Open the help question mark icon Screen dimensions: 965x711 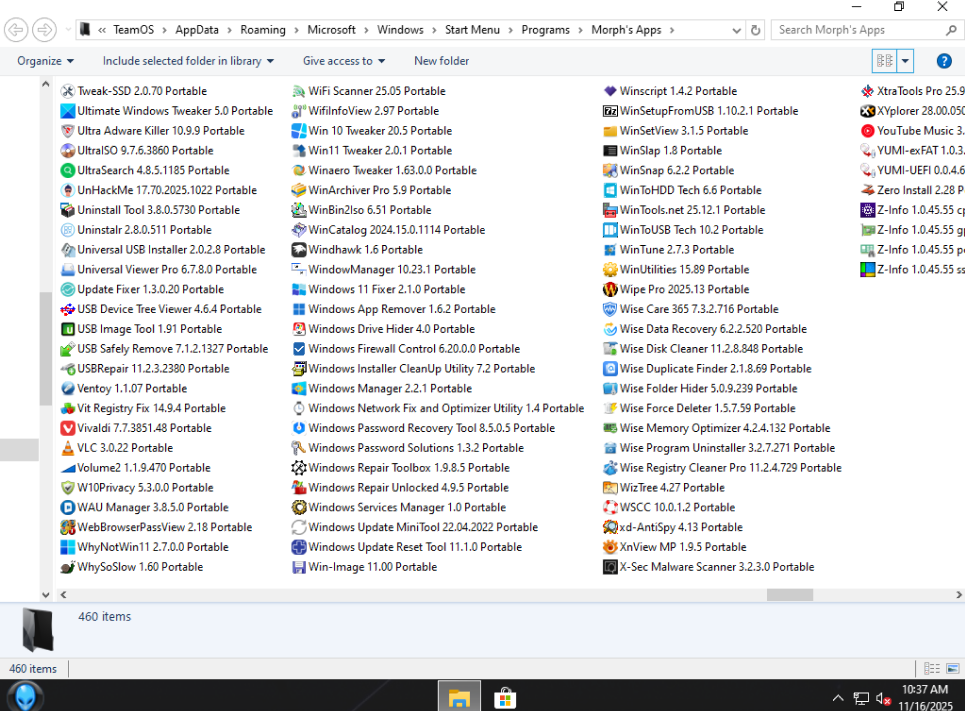(x=943, y=61)
